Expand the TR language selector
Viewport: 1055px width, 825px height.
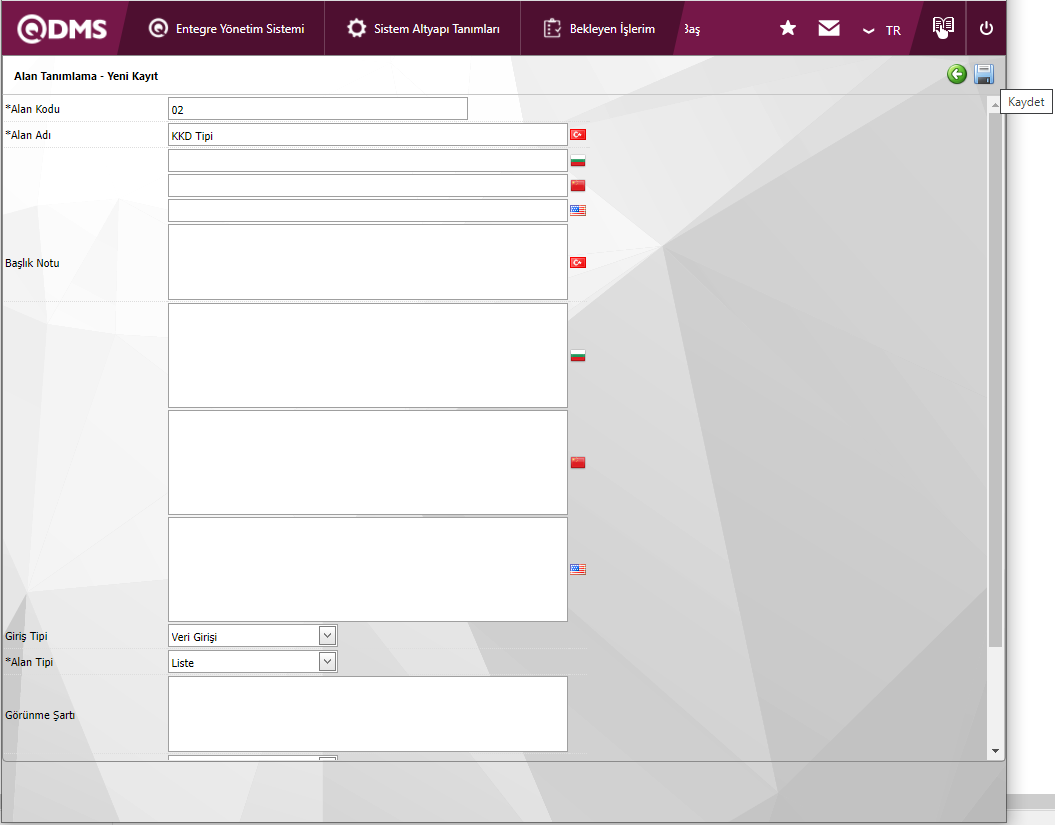(882, 30)
